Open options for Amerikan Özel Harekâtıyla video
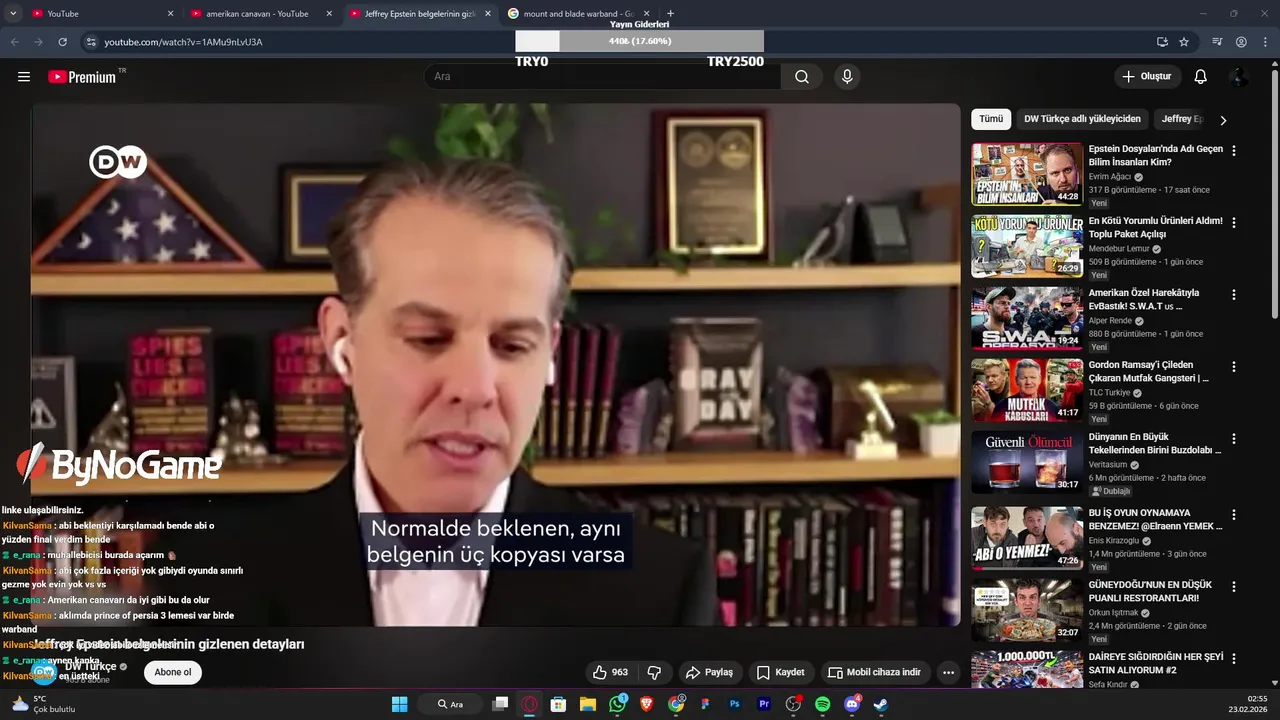The width and height of the screenshot is (1280, 720). [x=1233, y=295]
